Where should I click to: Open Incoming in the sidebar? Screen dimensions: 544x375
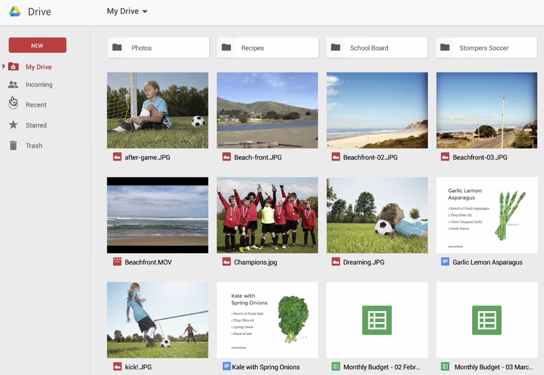click(39, 84)
